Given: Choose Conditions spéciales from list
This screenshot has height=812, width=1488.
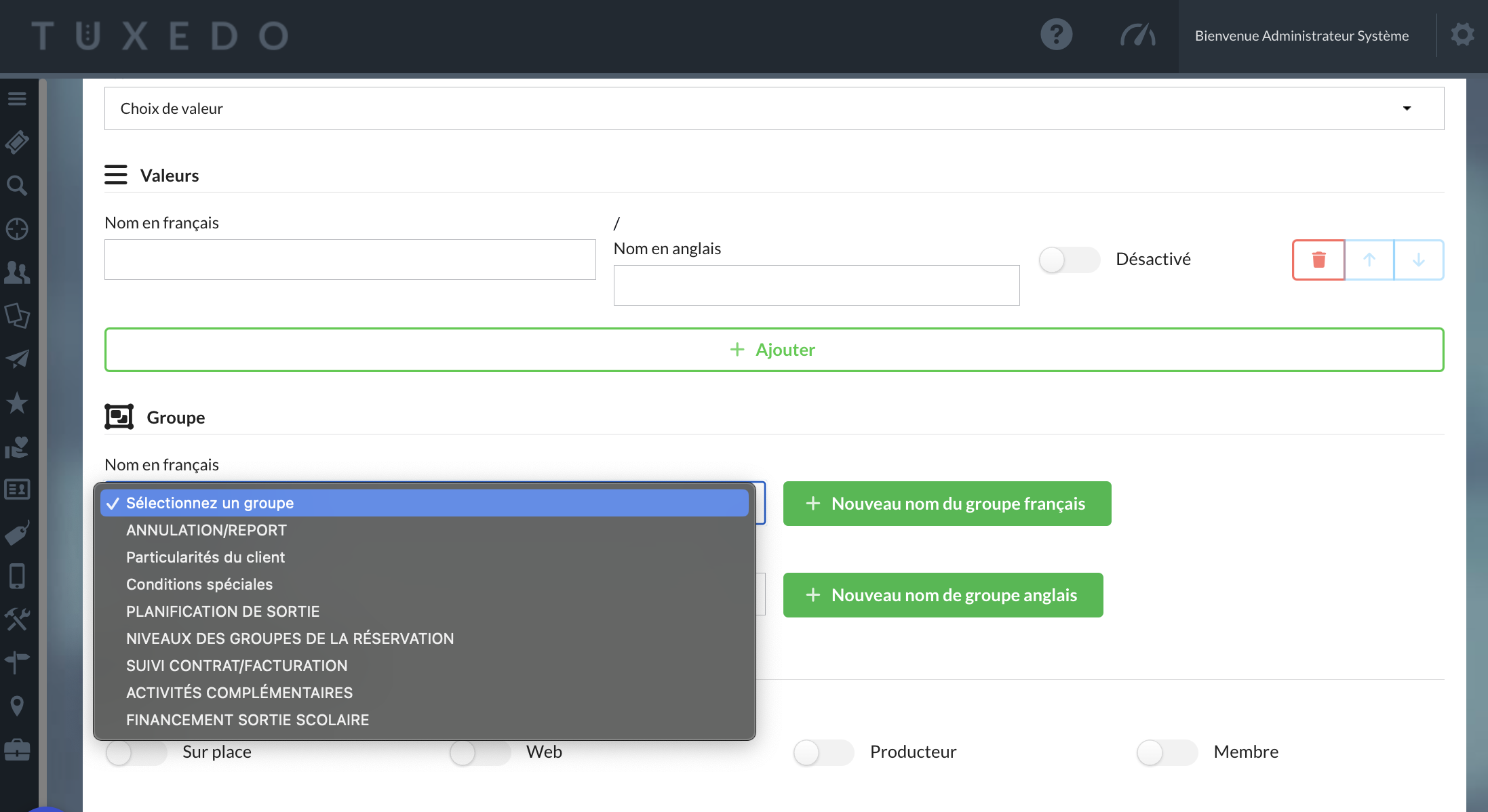Looking at the screenshot, I should [199, 584].
